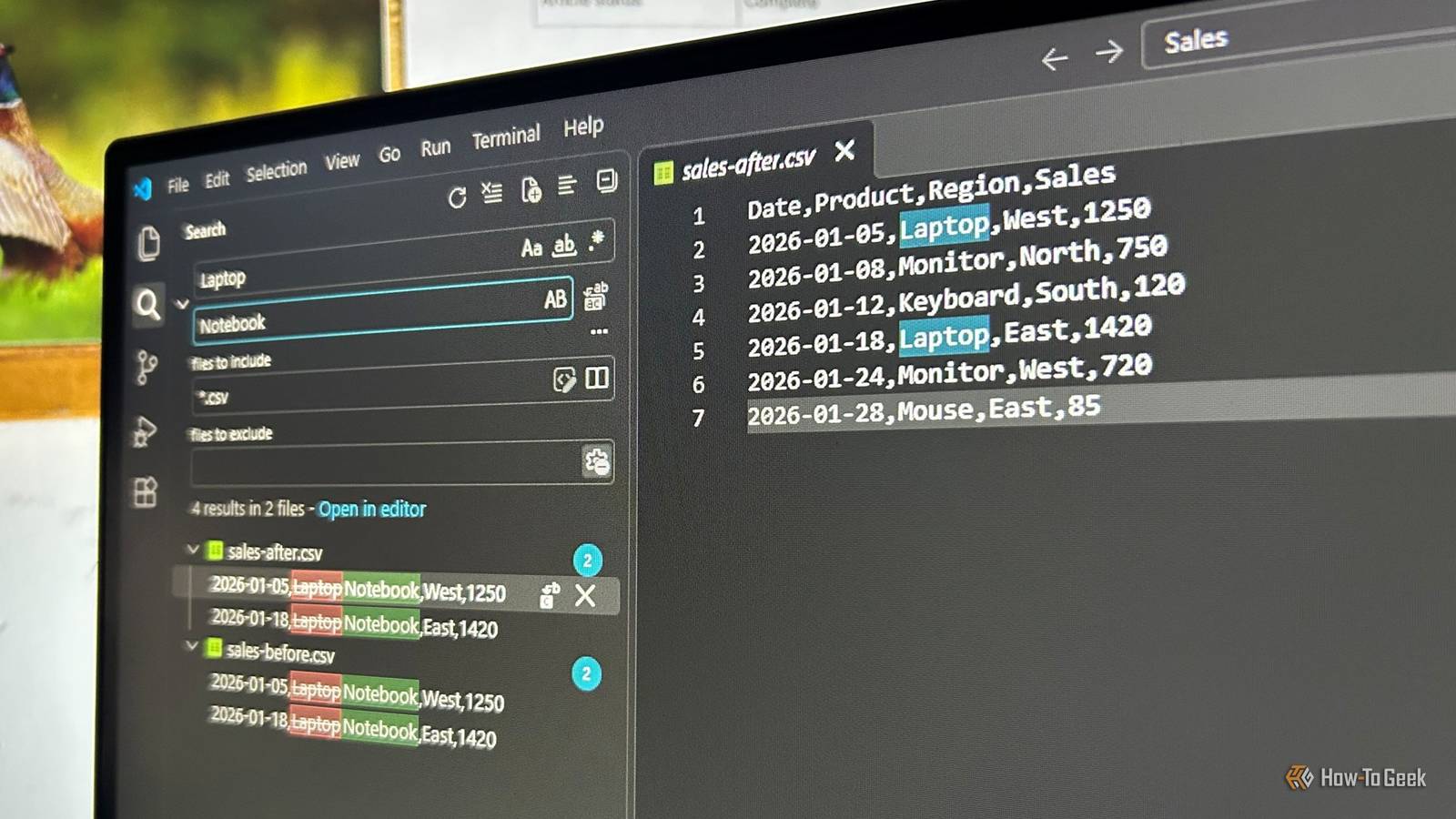Screen dimensions: 1456x819
Task: Collapse sales-before.csv results group
Action: coord(191,646)
